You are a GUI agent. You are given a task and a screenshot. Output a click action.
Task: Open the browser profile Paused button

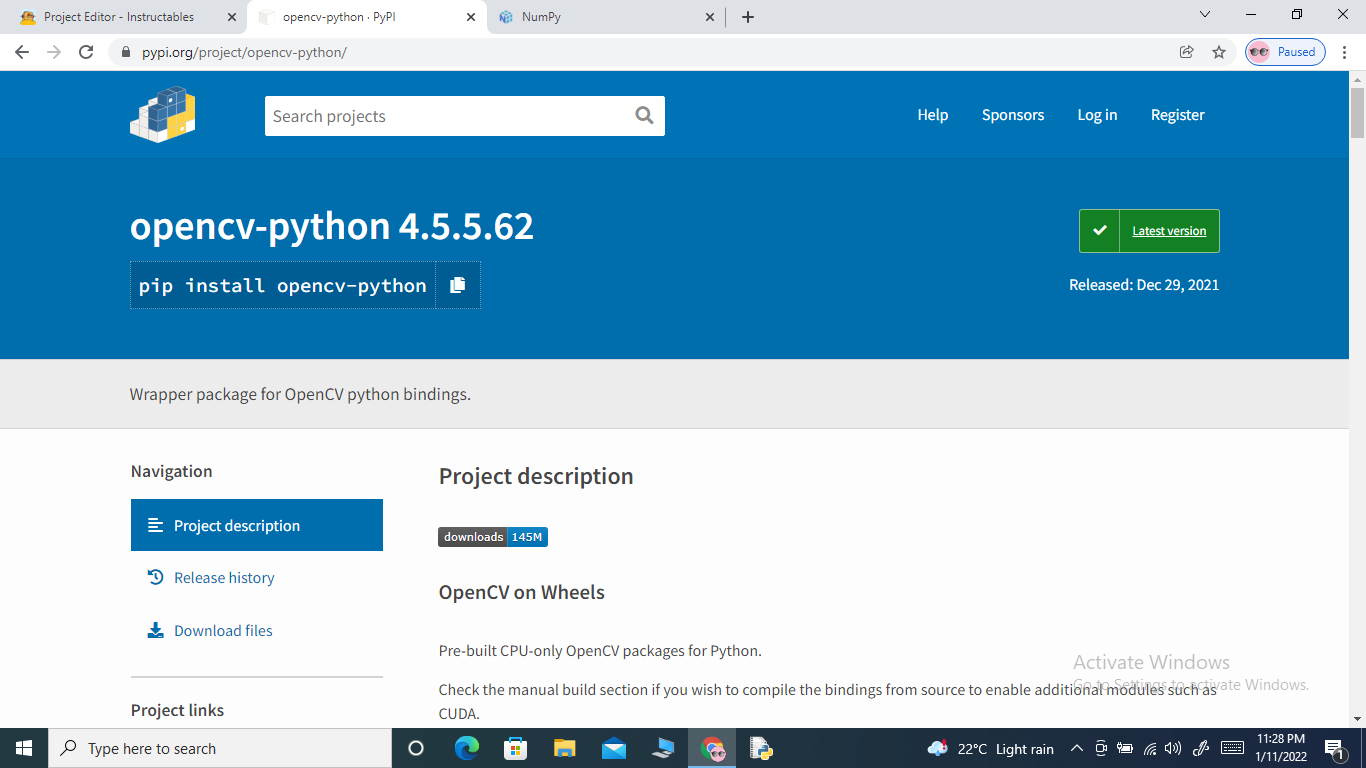(1284, 52)
